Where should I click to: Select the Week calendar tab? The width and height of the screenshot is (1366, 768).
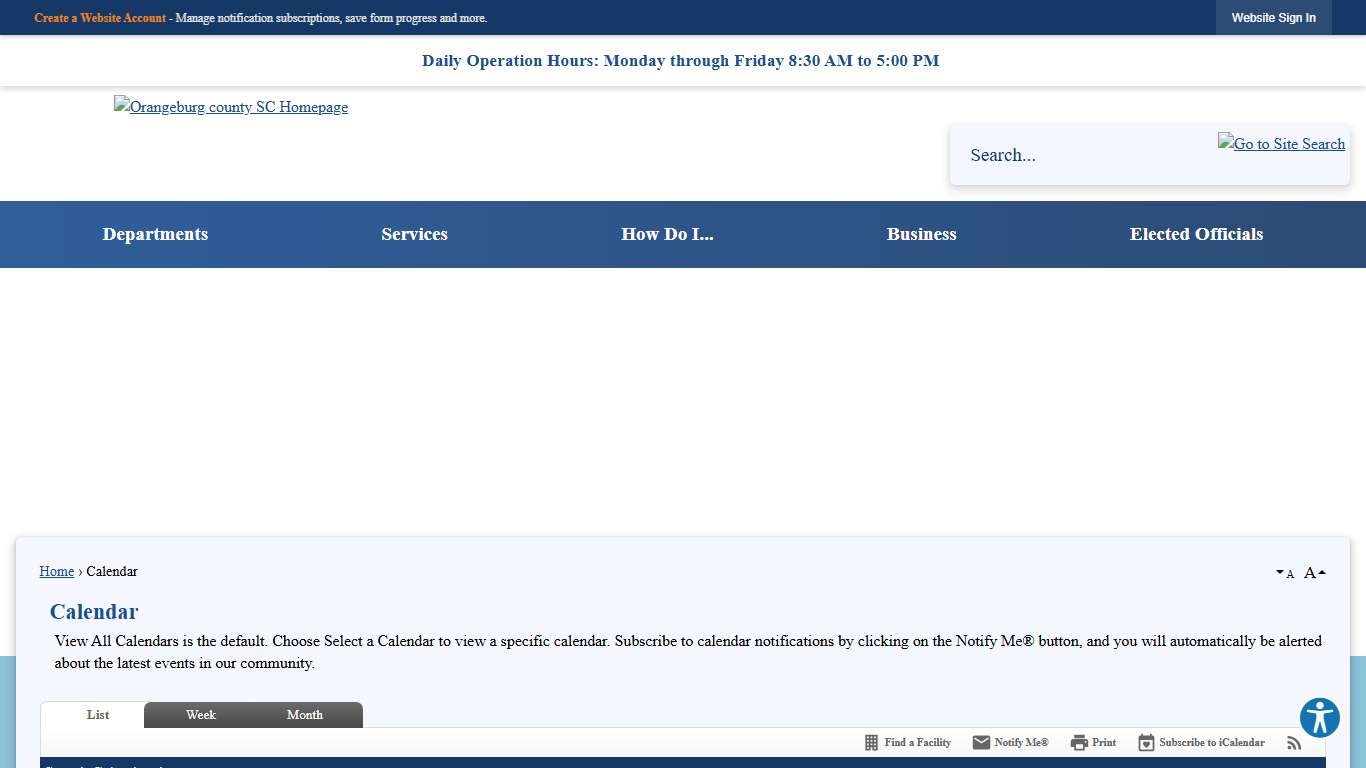coord(200,714)
